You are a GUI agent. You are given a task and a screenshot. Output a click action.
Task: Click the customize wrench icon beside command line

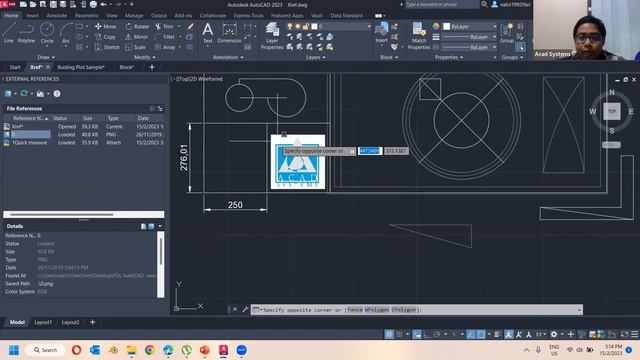[245, 309]
